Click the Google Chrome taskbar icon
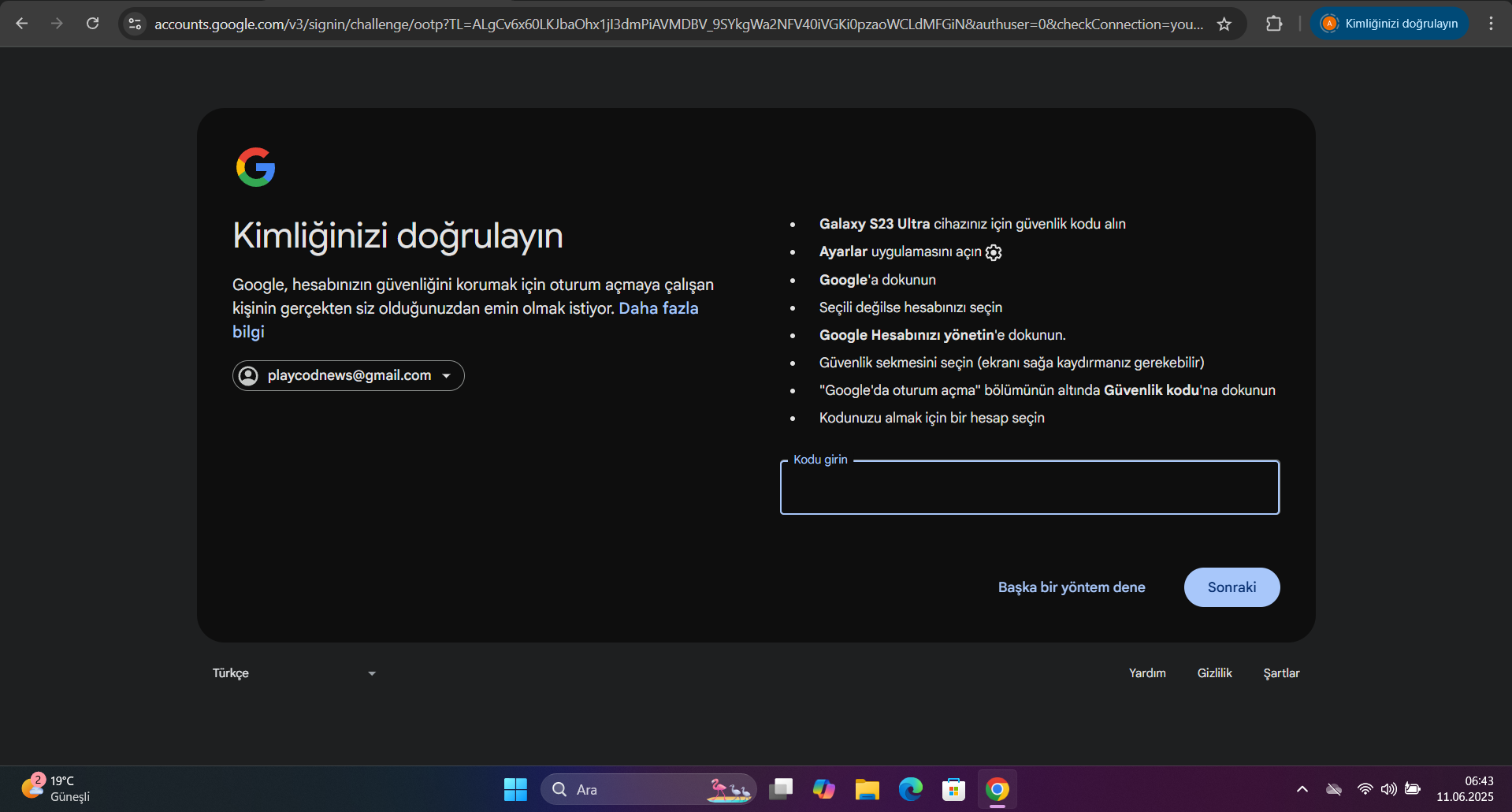Viewport: 1512px width, 812px height. coord(997,789)
